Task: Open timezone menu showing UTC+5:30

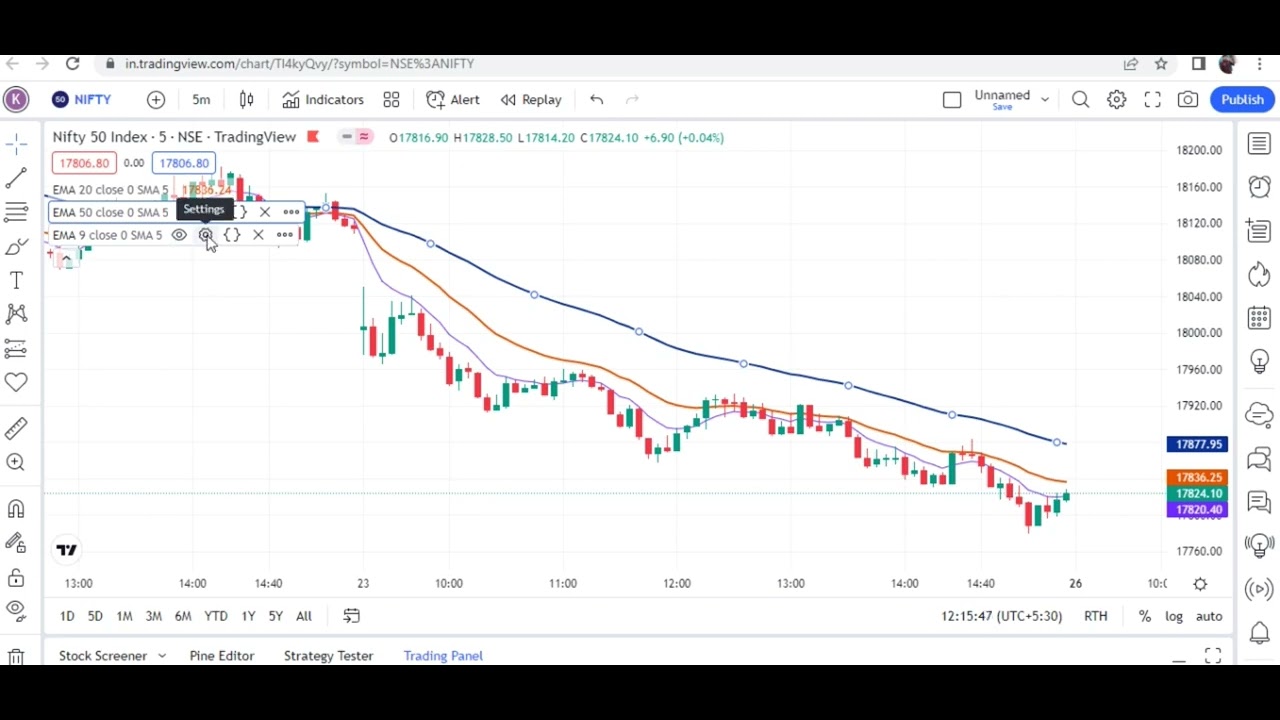Action: (x=1001, y=616)
